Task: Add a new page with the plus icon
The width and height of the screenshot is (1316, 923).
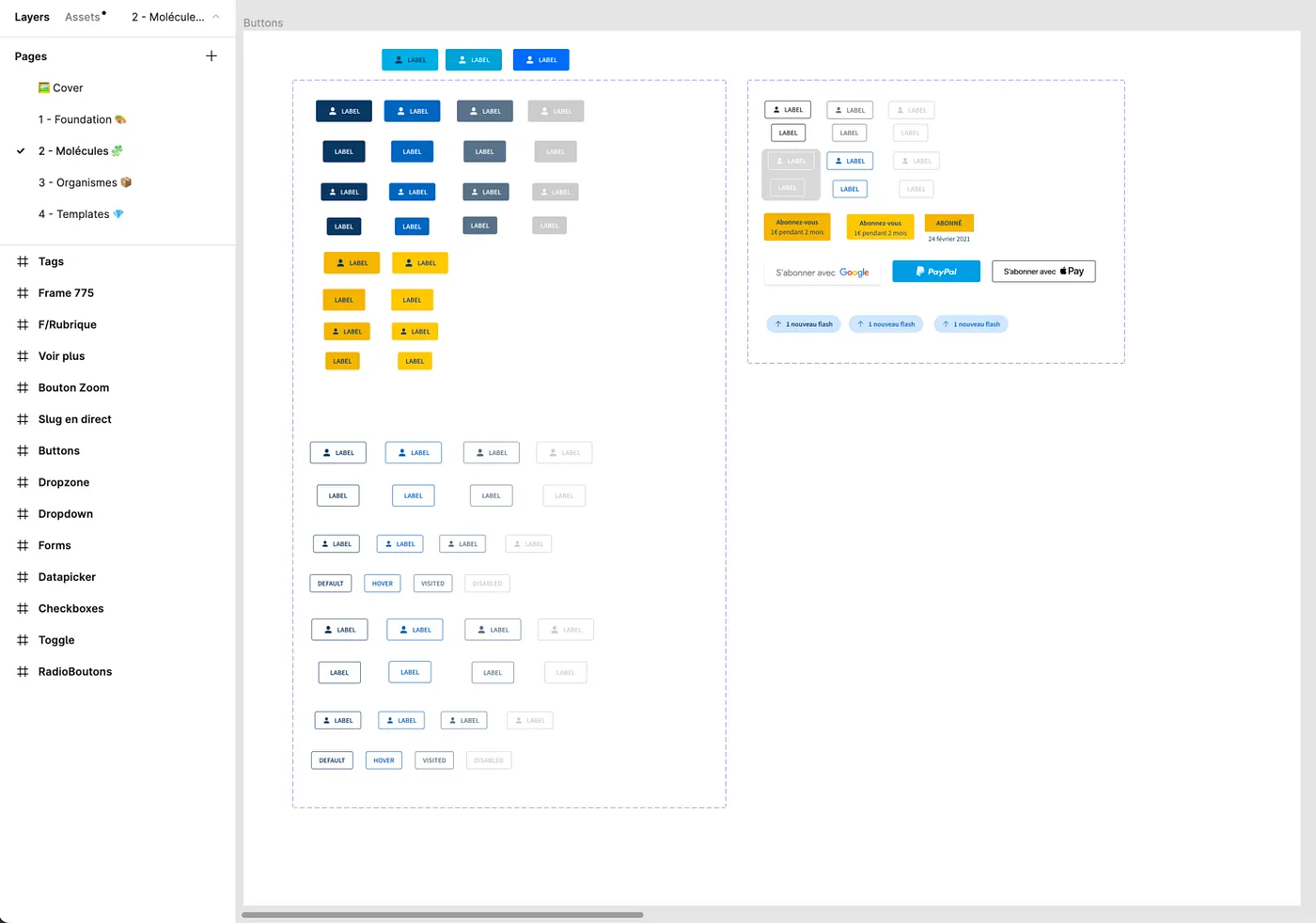Action: (x=211, y=56)
